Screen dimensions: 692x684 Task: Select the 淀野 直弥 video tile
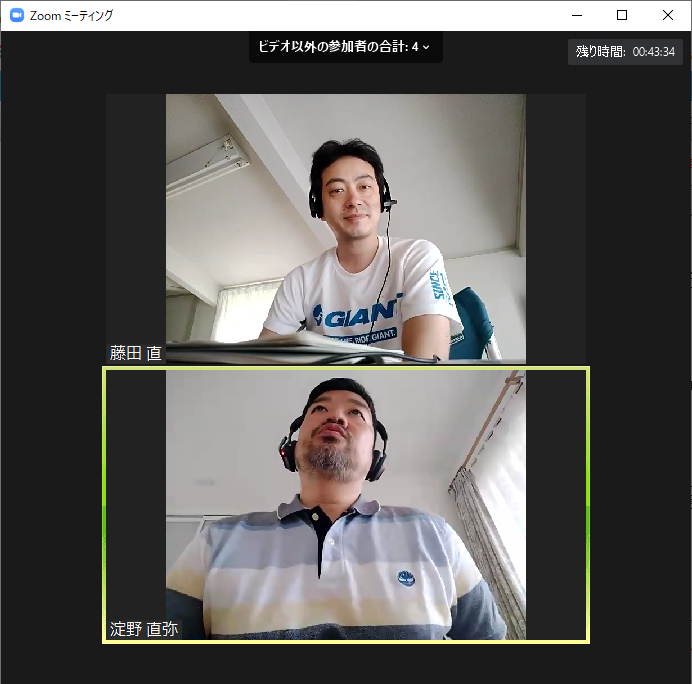pyautogui.click(x=346, y=504)
